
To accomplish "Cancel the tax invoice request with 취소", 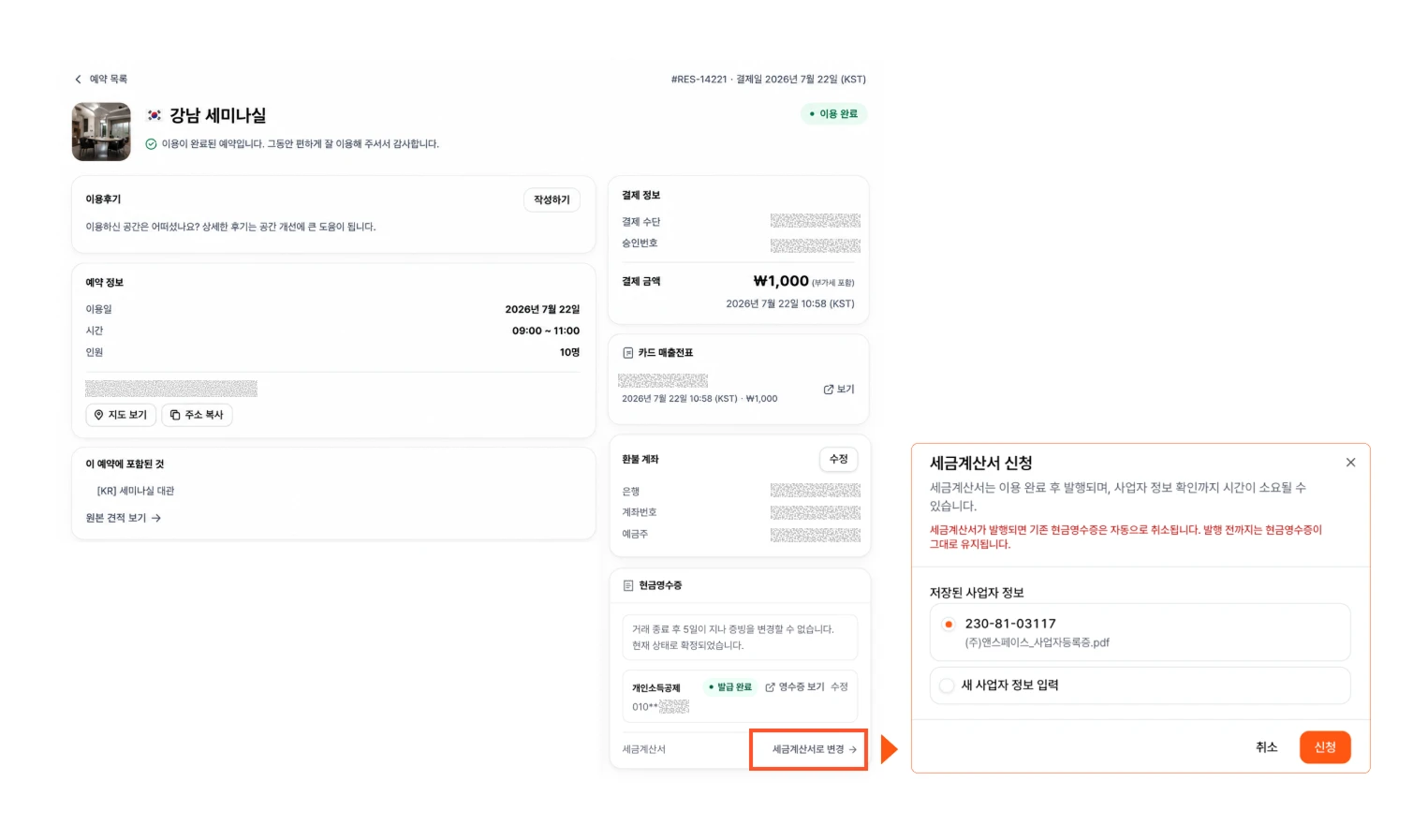I will [1266, 747].
